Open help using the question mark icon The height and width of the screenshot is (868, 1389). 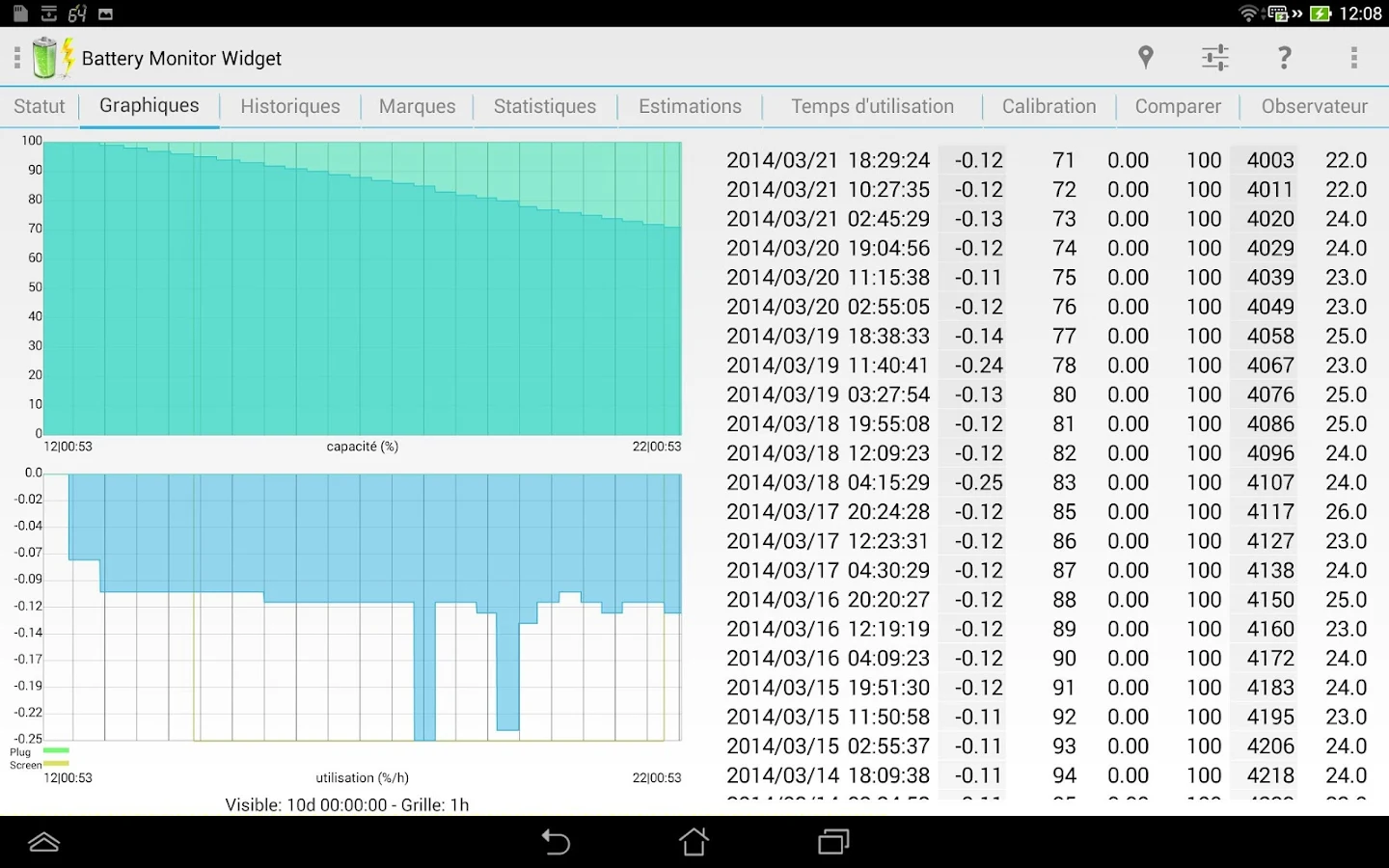click(1284, 57)
